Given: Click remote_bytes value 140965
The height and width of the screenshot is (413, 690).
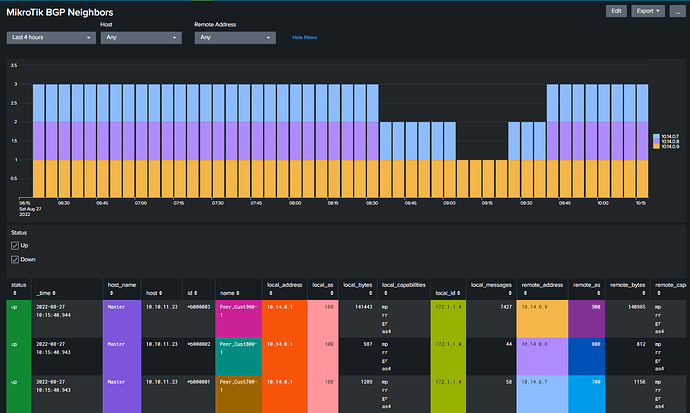Looking at the screenshot, I should coord(636,307).
